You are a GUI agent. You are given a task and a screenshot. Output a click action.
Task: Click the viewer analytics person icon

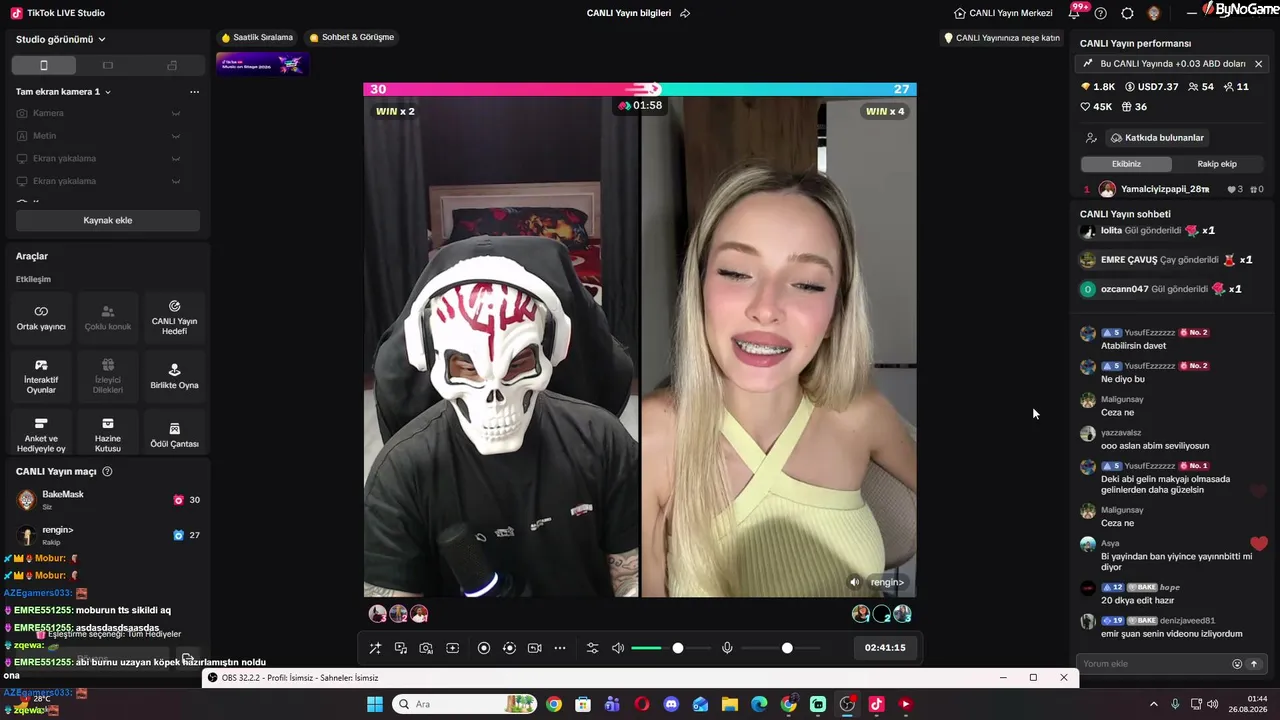[1092, 138]
